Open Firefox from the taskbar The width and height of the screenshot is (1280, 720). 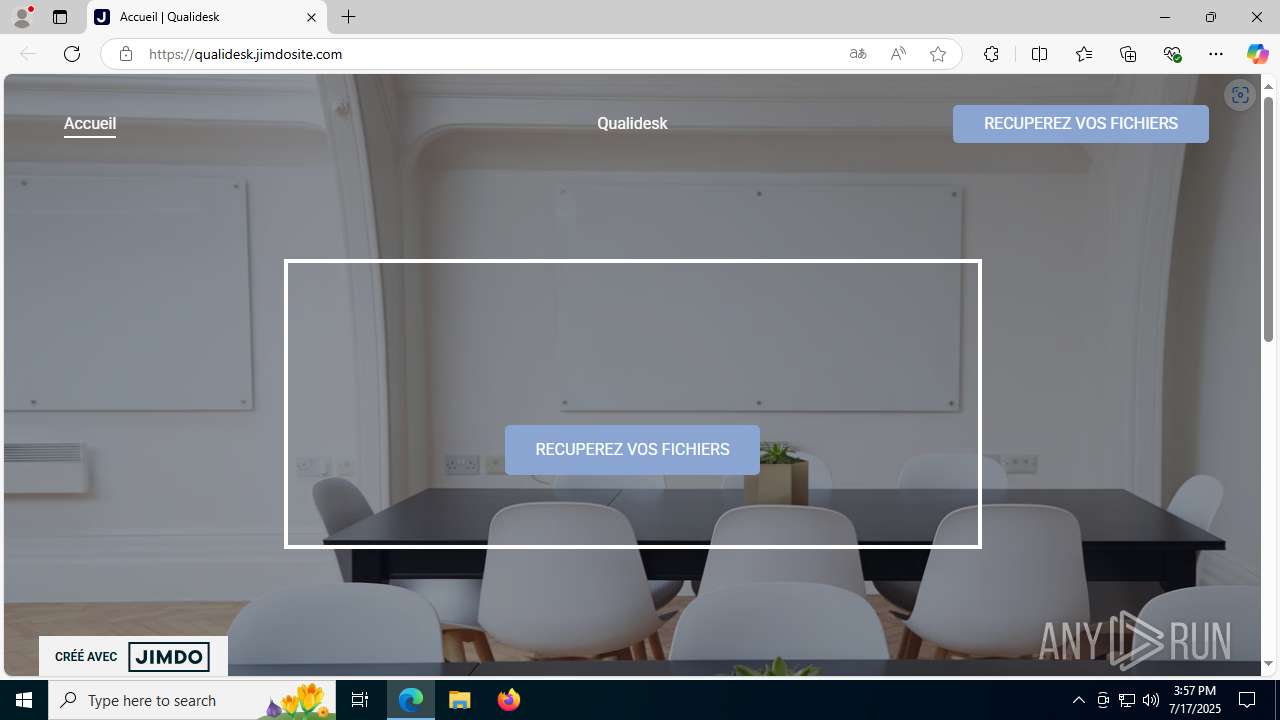click(x=508, y=700)
